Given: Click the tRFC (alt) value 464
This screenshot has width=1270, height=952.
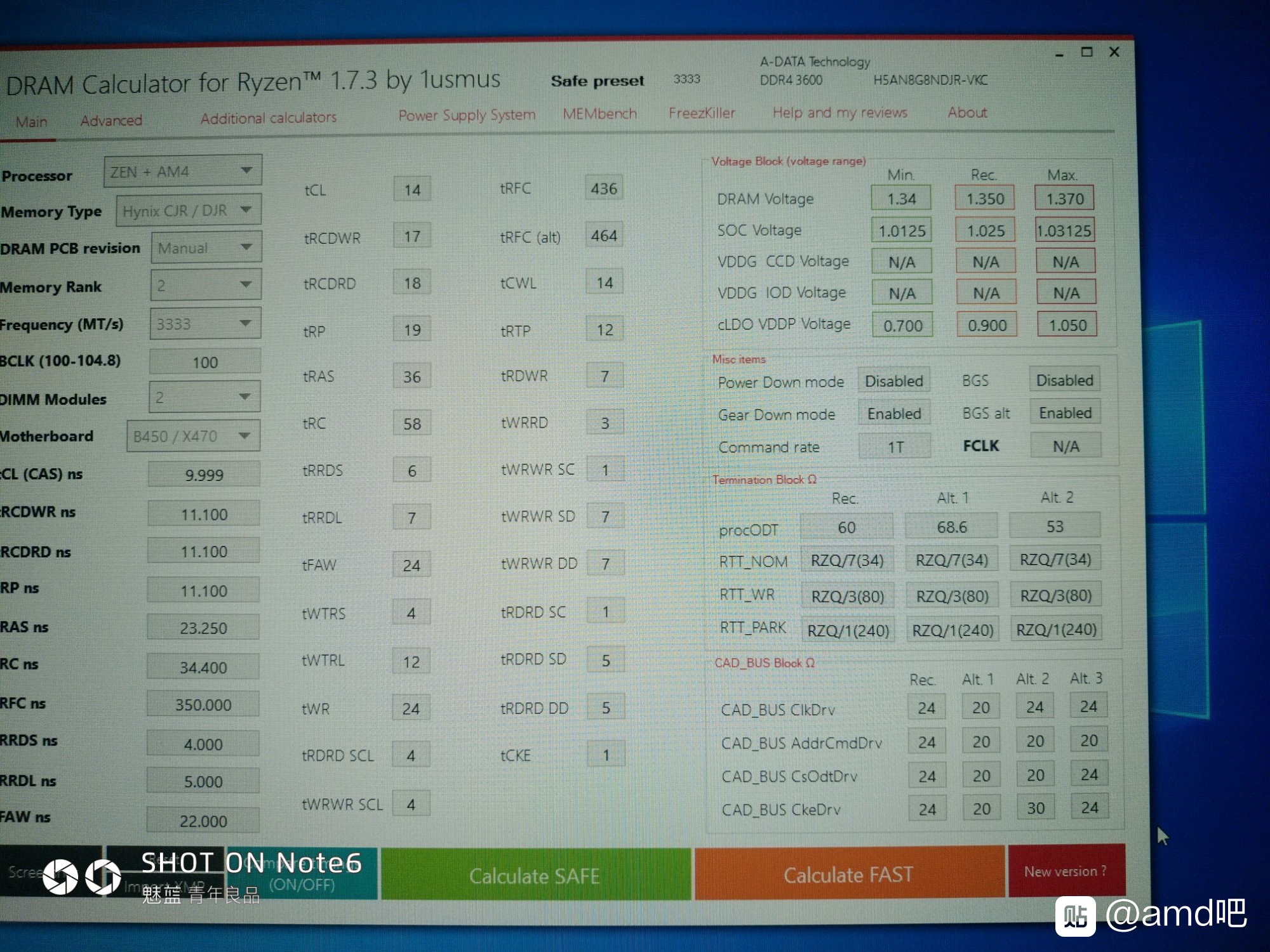Looking at the screenshot, I should (x=604, y=235).
